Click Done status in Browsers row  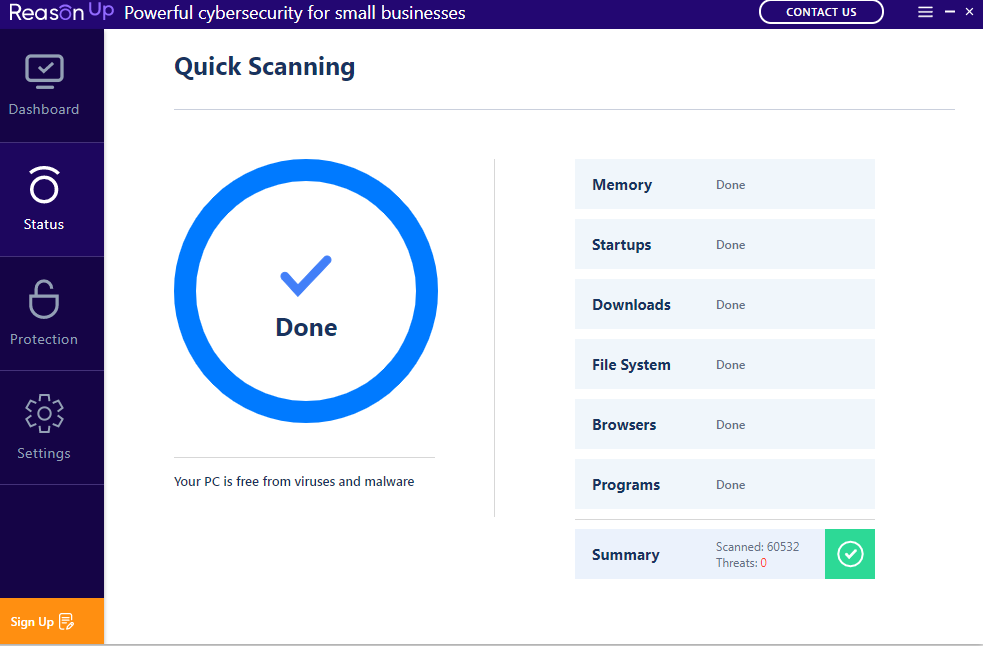pos(730,425)
